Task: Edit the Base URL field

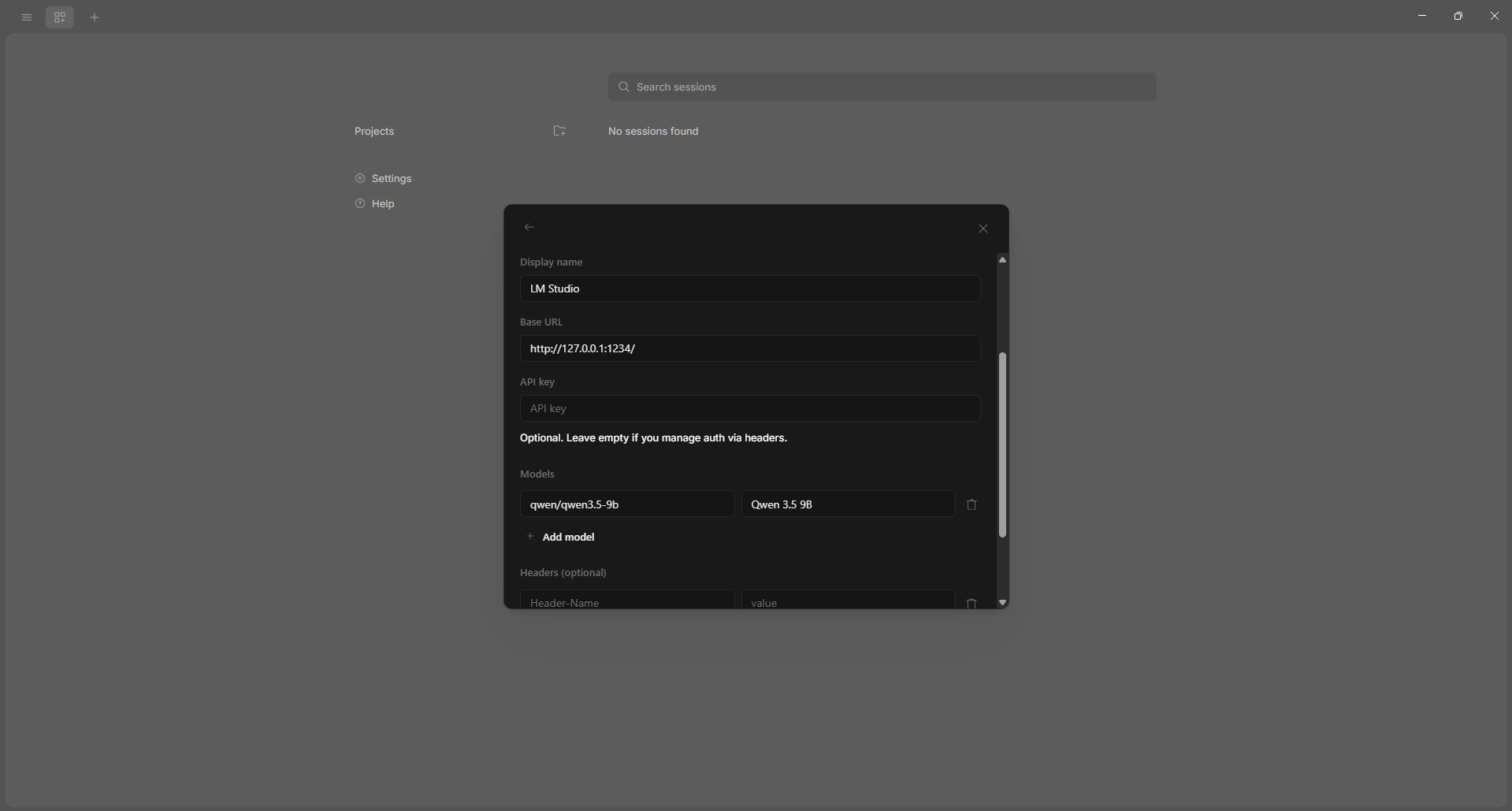Action: tap(750, 348)
